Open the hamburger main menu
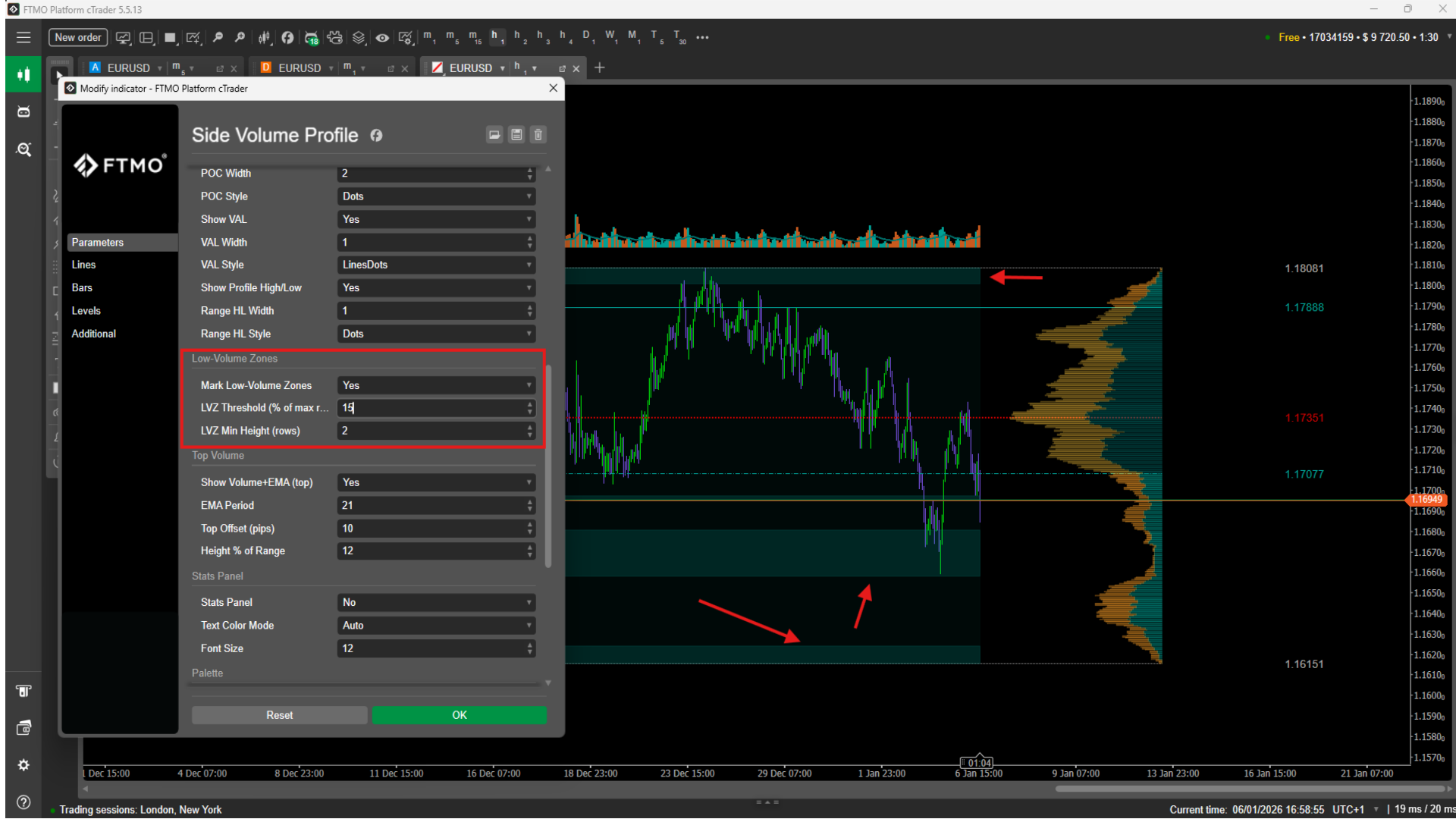The width and height of the screenshot is (1456, 819). coord(24,37)
